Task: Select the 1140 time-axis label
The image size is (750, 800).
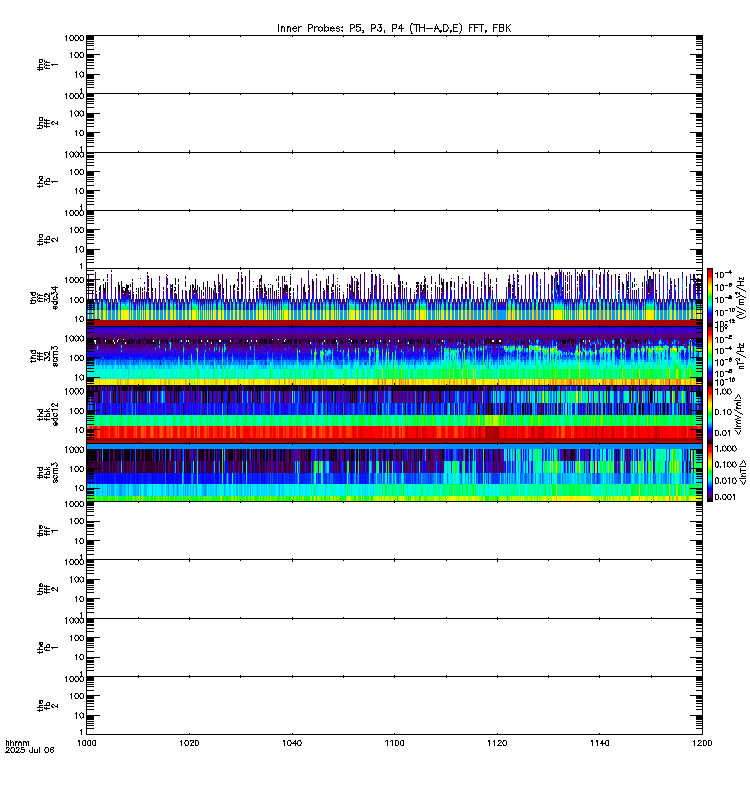Action: 599,743
